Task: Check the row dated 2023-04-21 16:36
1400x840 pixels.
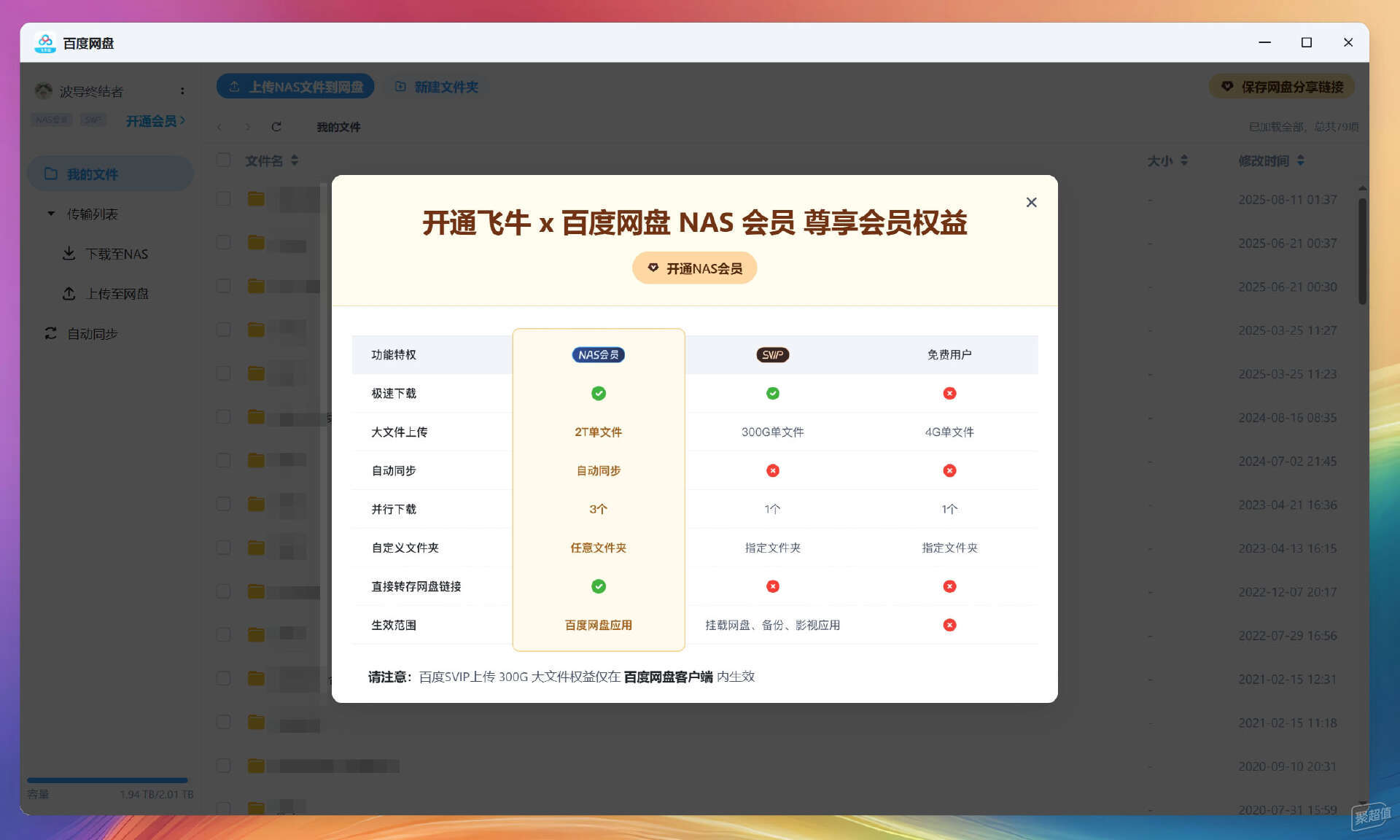Action: click(x=224, y=505)
